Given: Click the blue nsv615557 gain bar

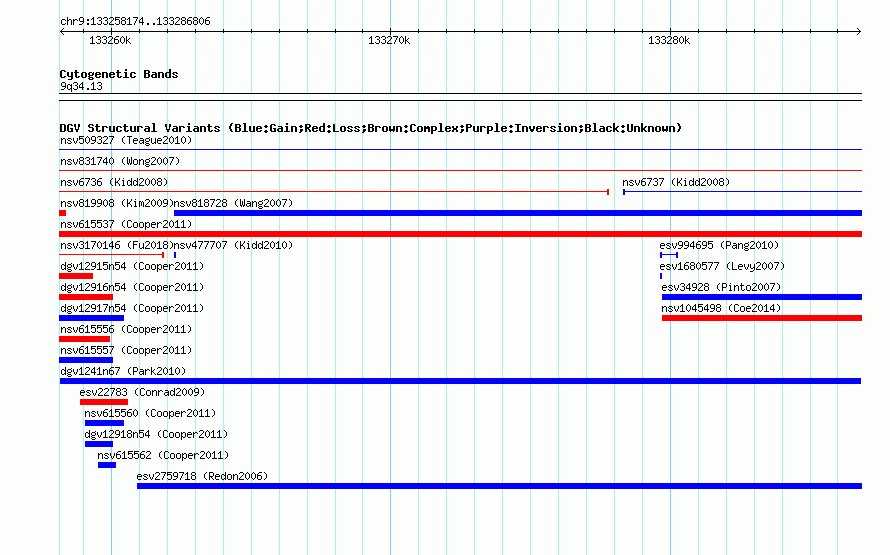Looking at the screenshot, I should click(x=86, y=360).
